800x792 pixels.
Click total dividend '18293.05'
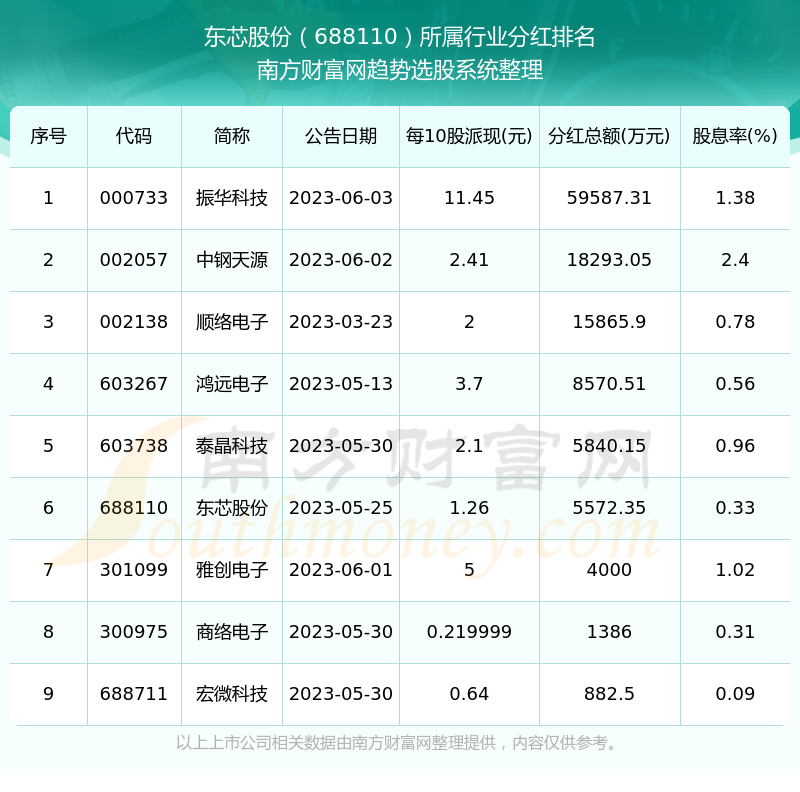[609, 260]
